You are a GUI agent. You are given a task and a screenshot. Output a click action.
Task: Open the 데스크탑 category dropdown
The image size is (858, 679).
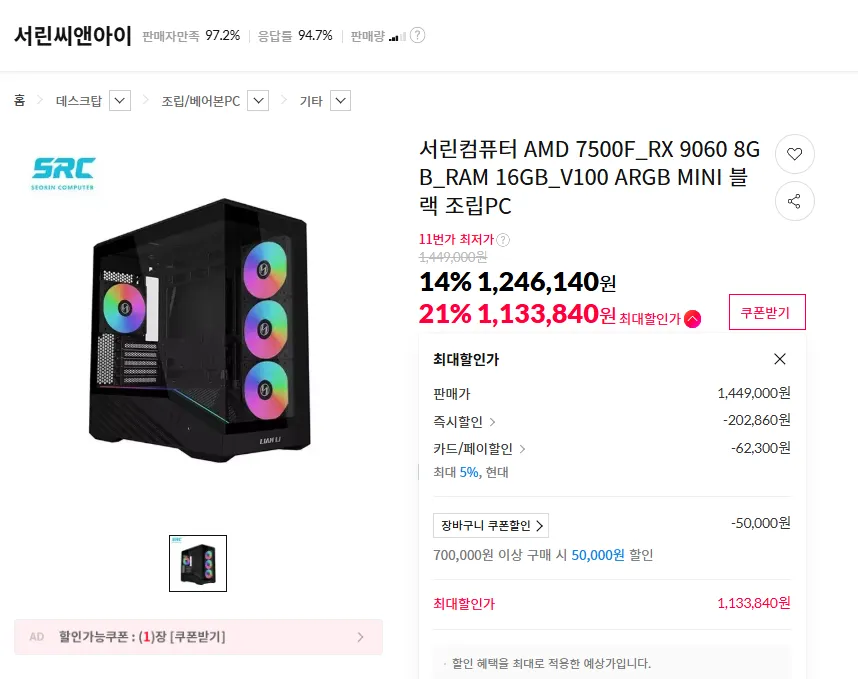(x=120, y=101)
